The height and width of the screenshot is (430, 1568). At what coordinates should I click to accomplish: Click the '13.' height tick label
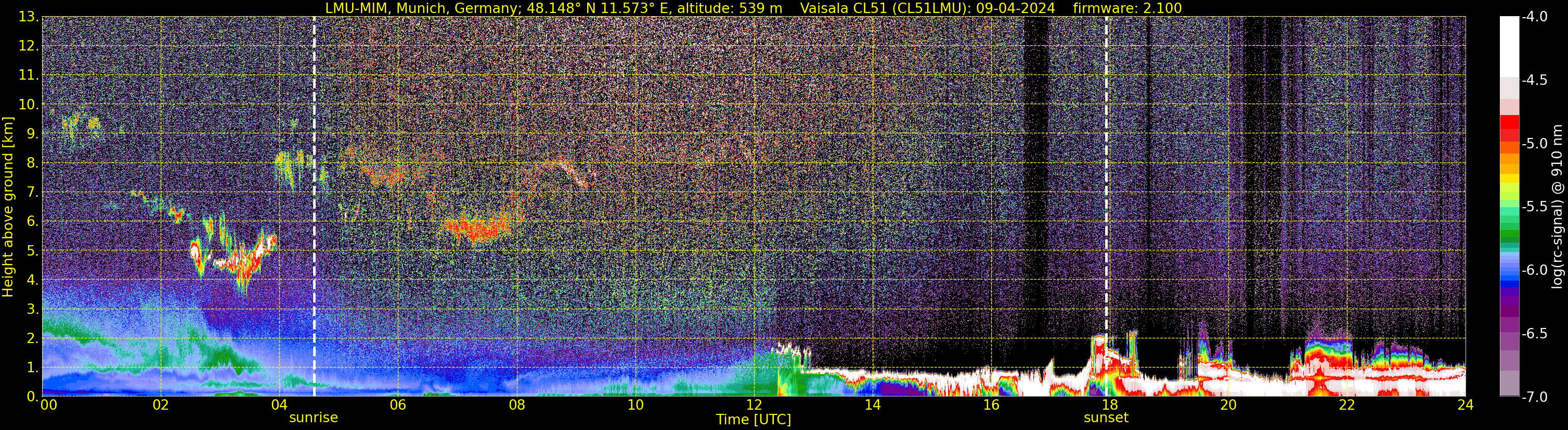tap(29, 17)
